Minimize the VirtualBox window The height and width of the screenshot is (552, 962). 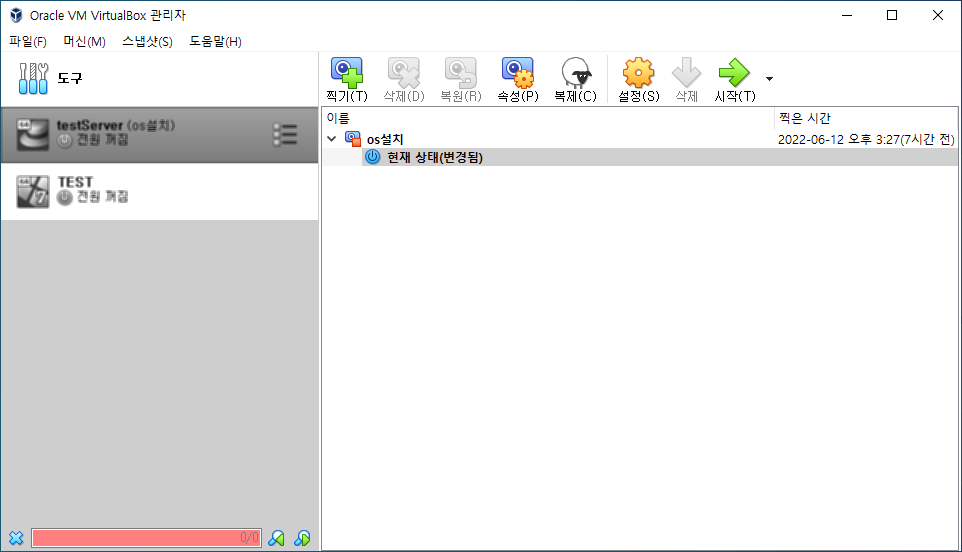[847, 15]
